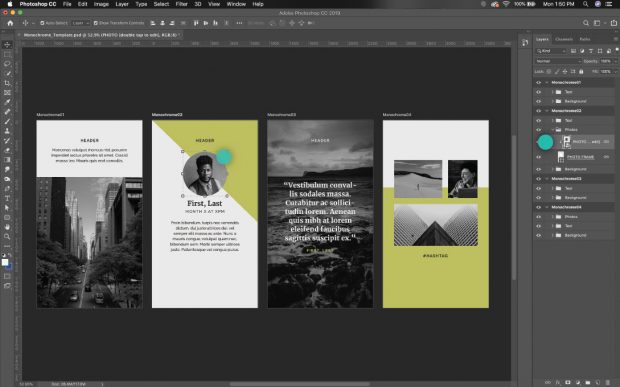Switch to the Channels tab

point(564,39)
